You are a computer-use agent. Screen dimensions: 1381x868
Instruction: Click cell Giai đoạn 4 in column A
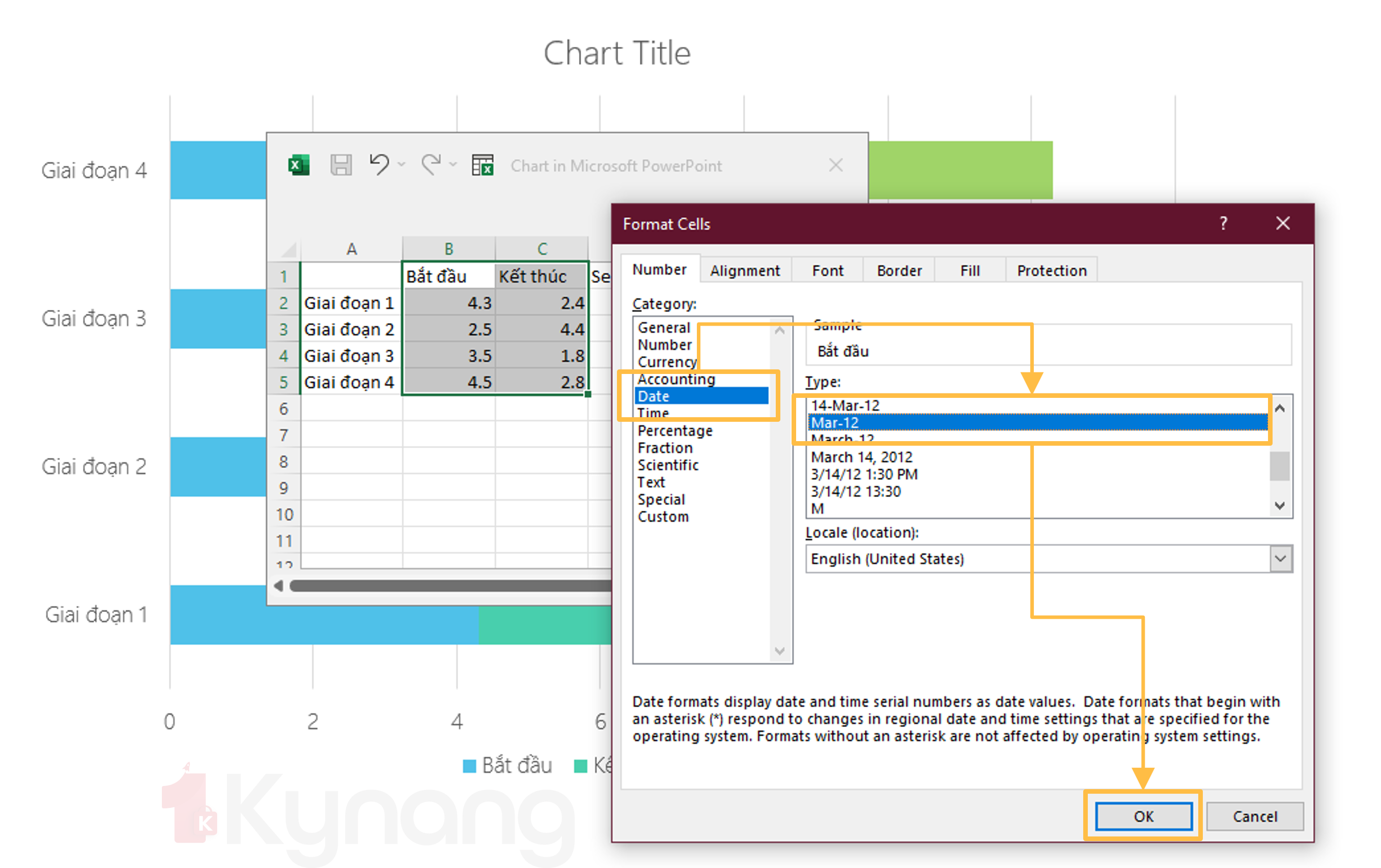(351, 382)
